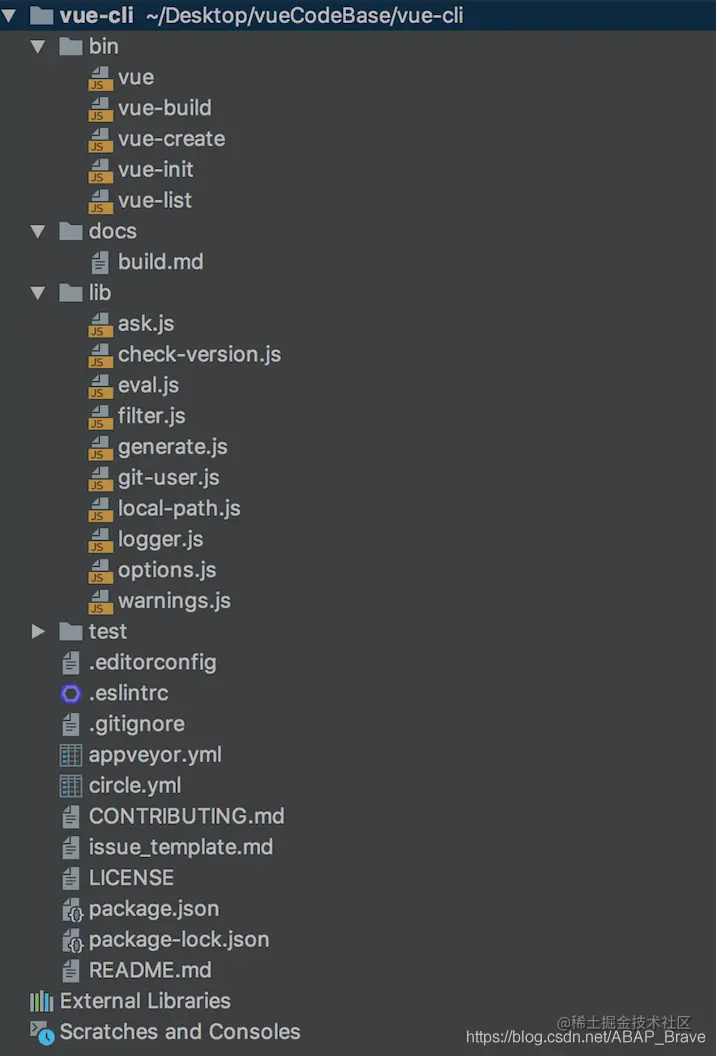
Task: Click the text file icon of .editorconfig
Action: click(x=71, y=663)
